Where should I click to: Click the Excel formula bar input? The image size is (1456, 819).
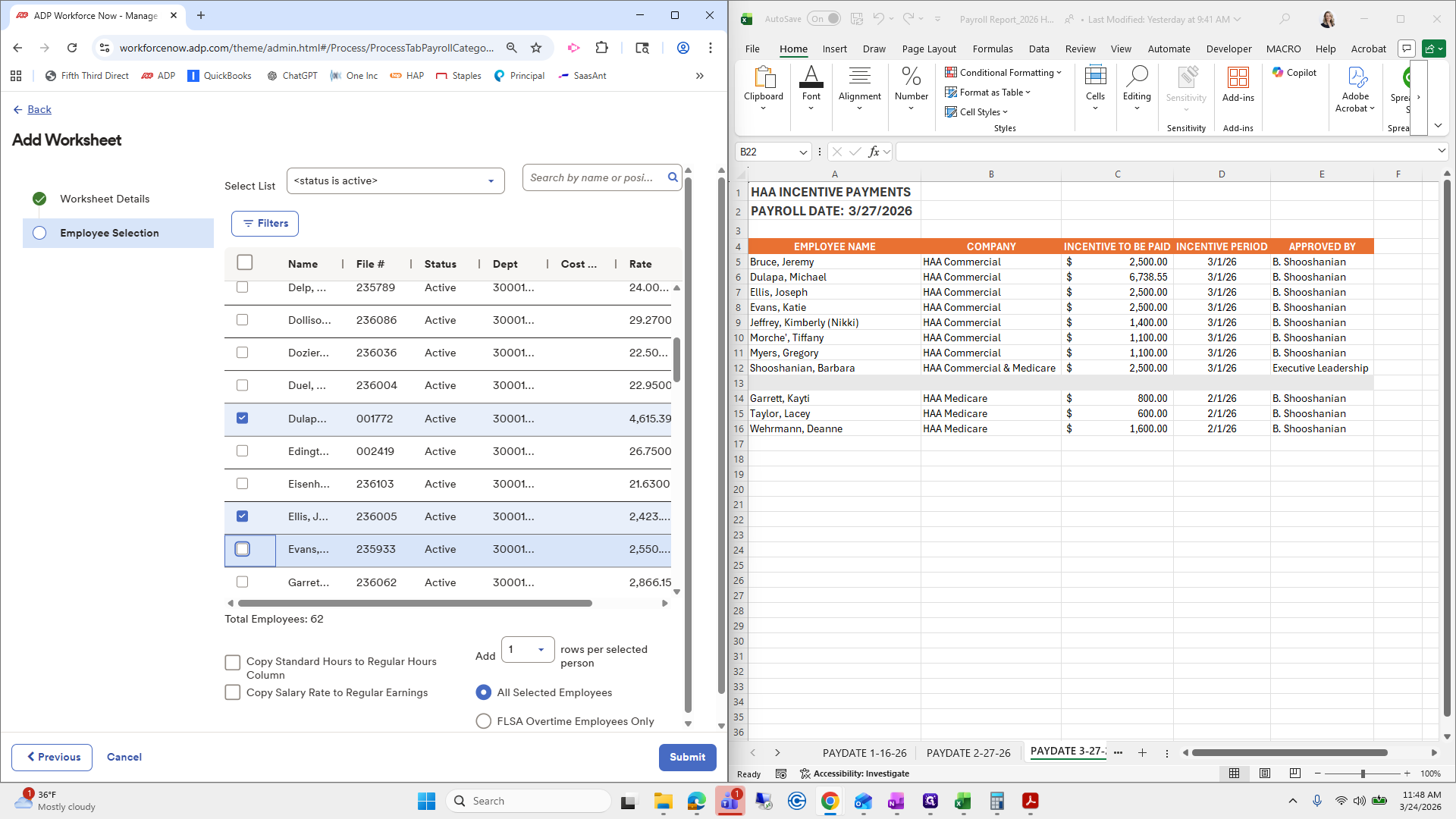(x=1168, y=152)
